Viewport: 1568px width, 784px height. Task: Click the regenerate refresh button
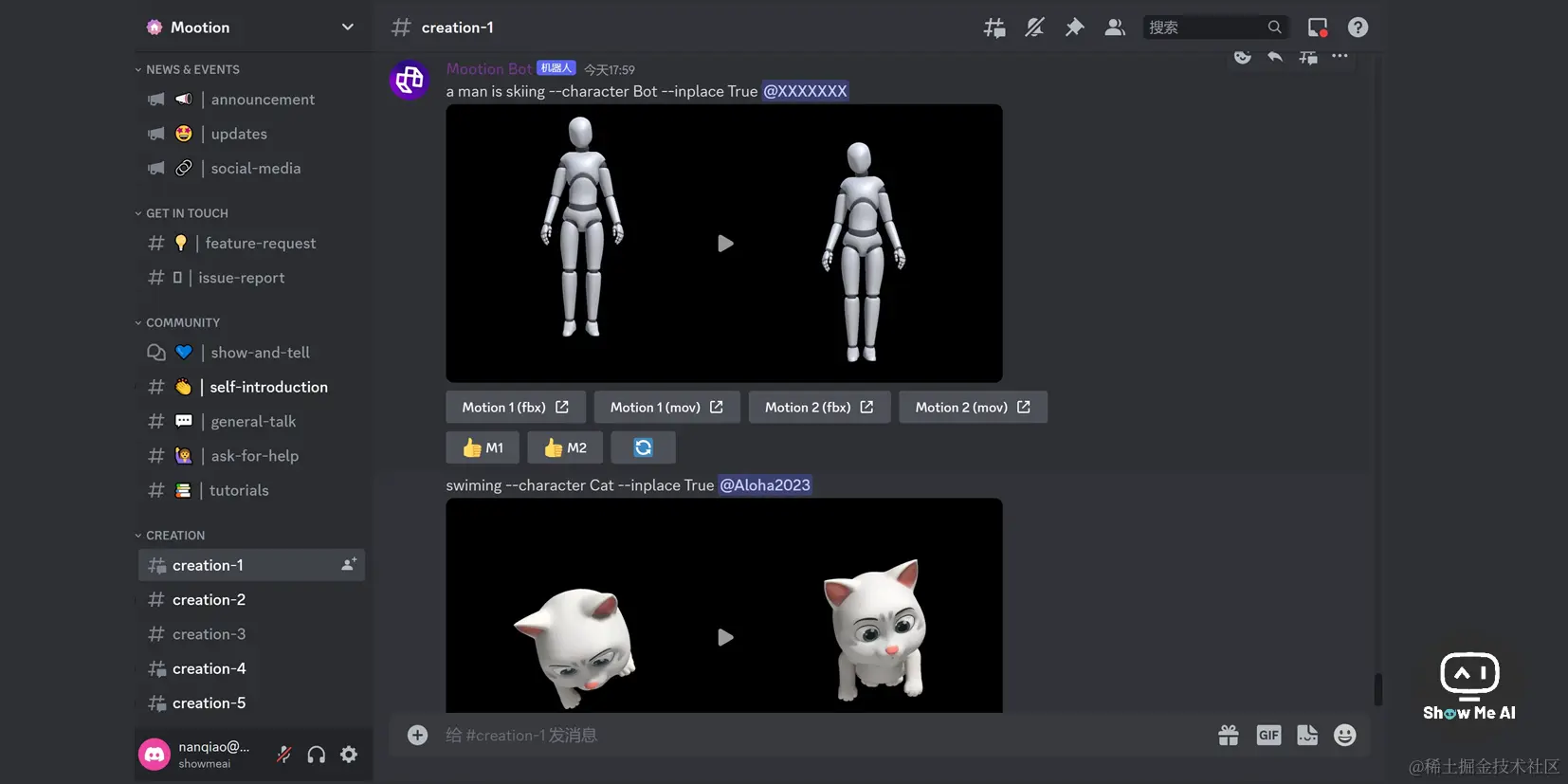[643, 447]
